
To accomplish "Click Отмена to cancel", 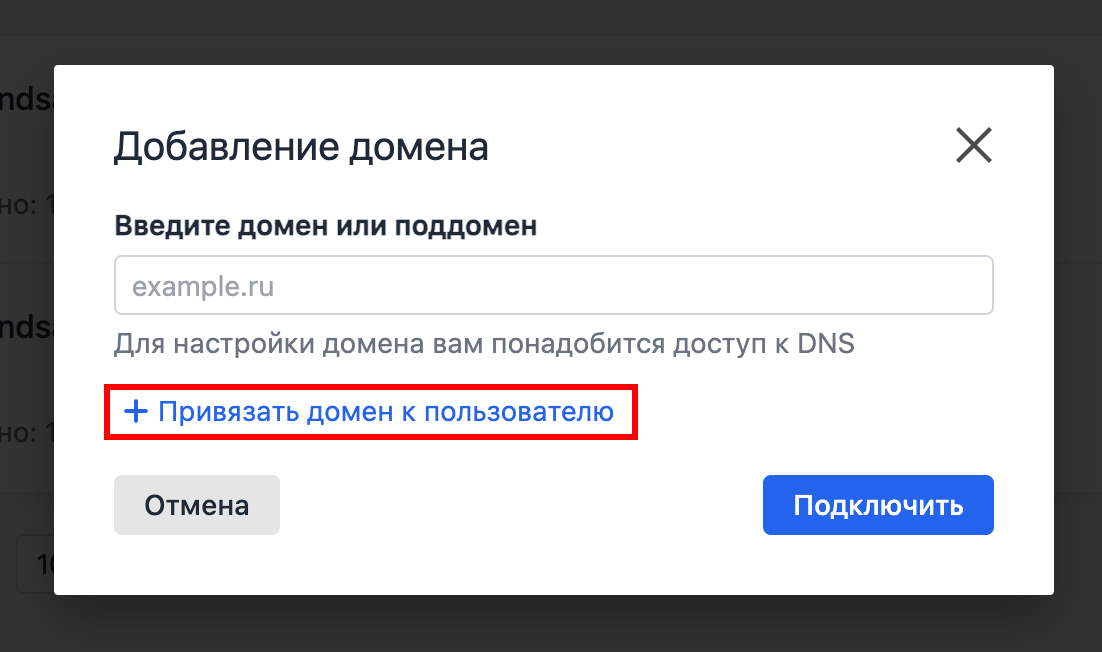I will (x=196, y=504).
